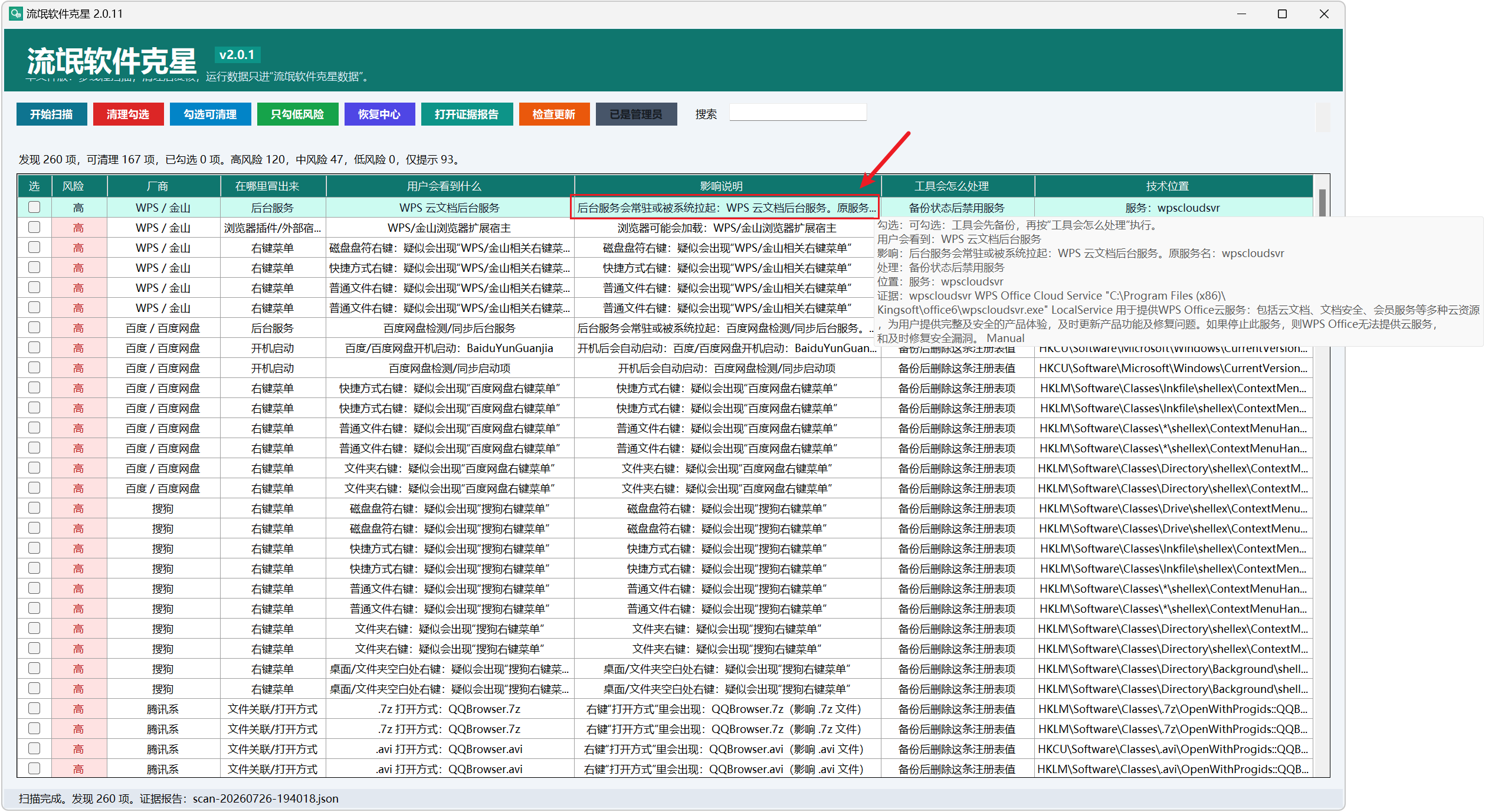Click the 技术位置 column header
Screen dimensions: 1485x812
(1173, 186)
